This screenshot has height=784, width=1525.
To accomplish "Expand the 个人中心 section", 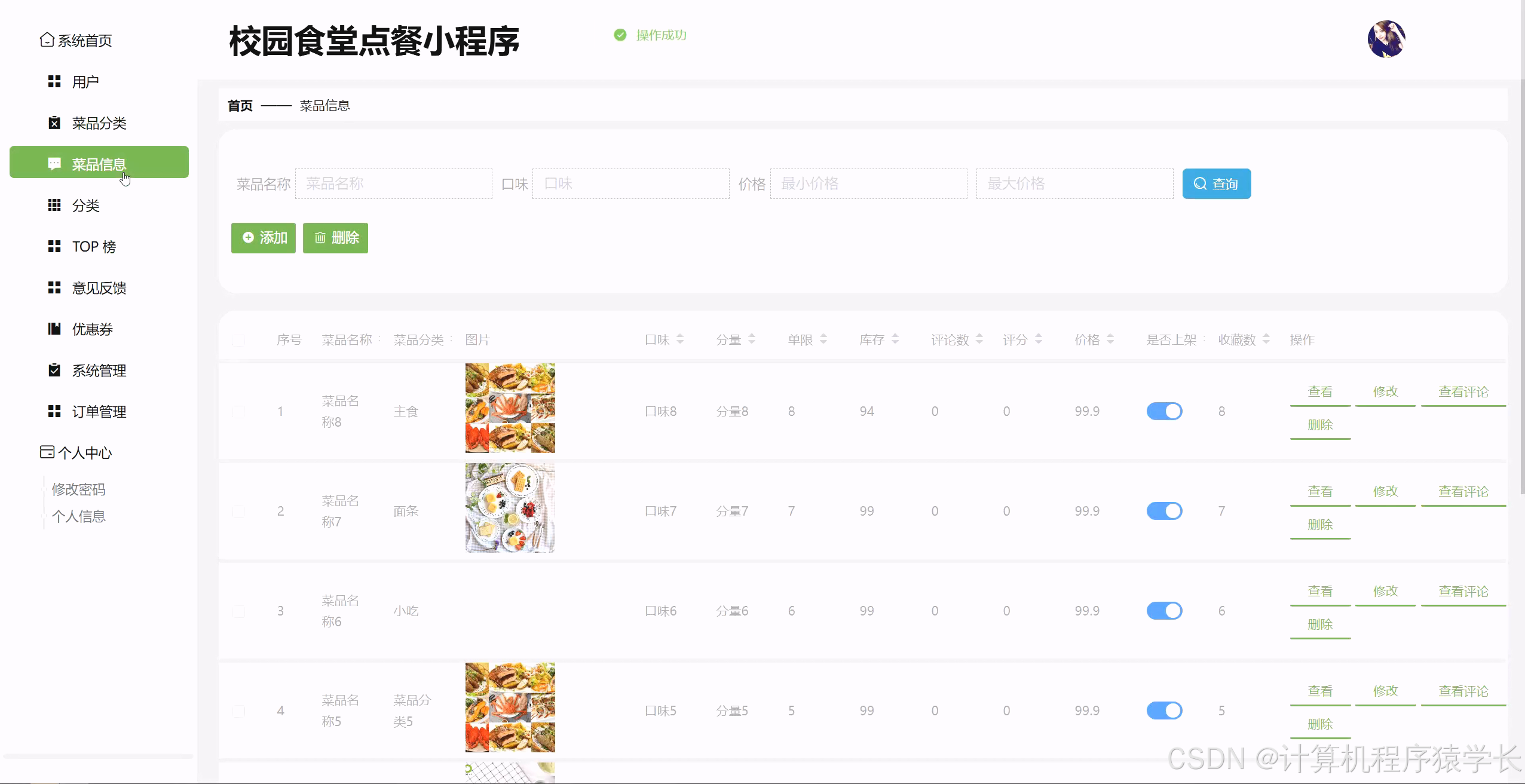I will coord(85,452).
